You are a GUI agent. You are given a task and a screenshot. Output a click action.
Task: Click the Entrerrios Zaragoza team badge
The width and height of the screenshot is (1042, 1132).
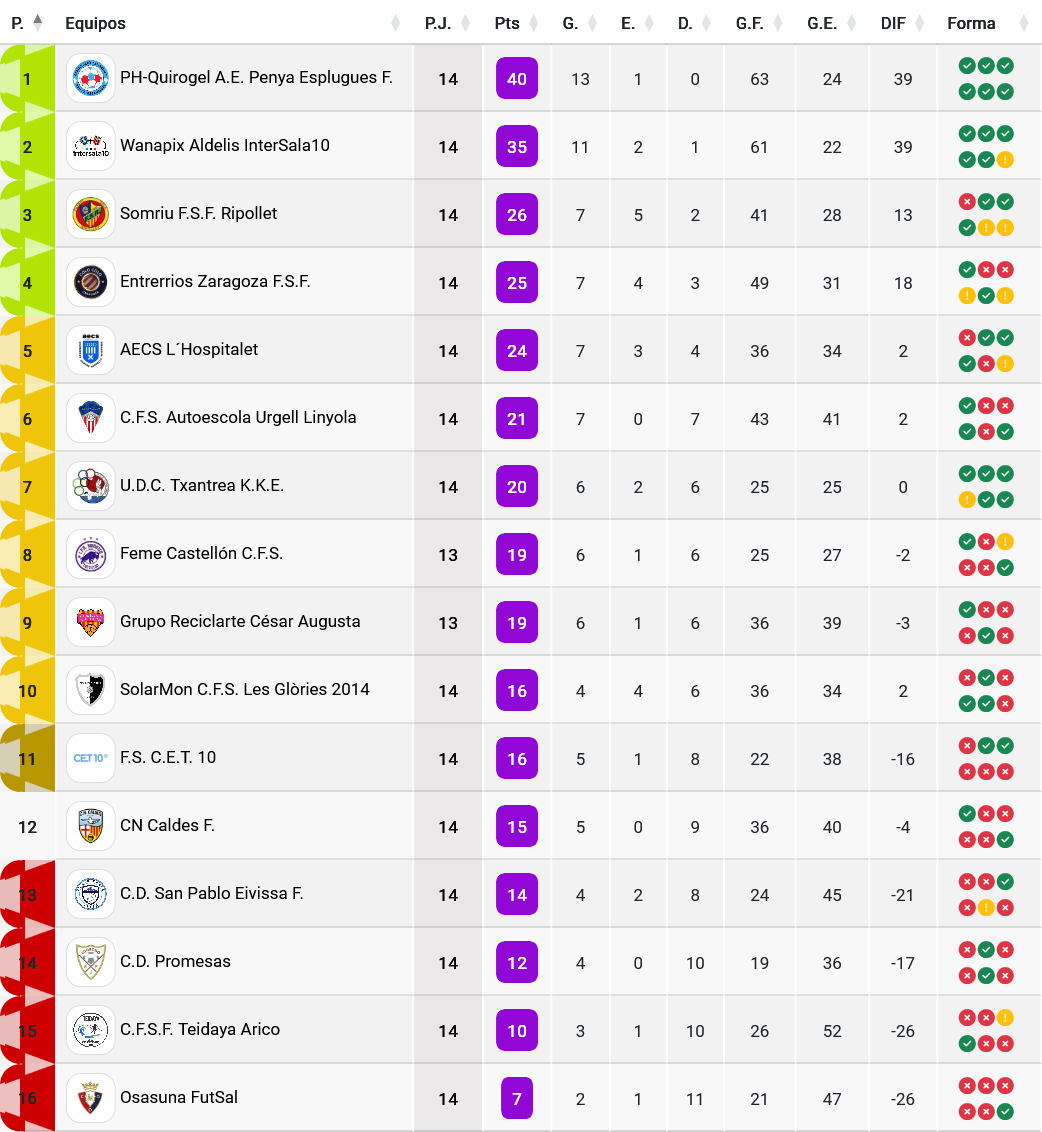[91, 282]
